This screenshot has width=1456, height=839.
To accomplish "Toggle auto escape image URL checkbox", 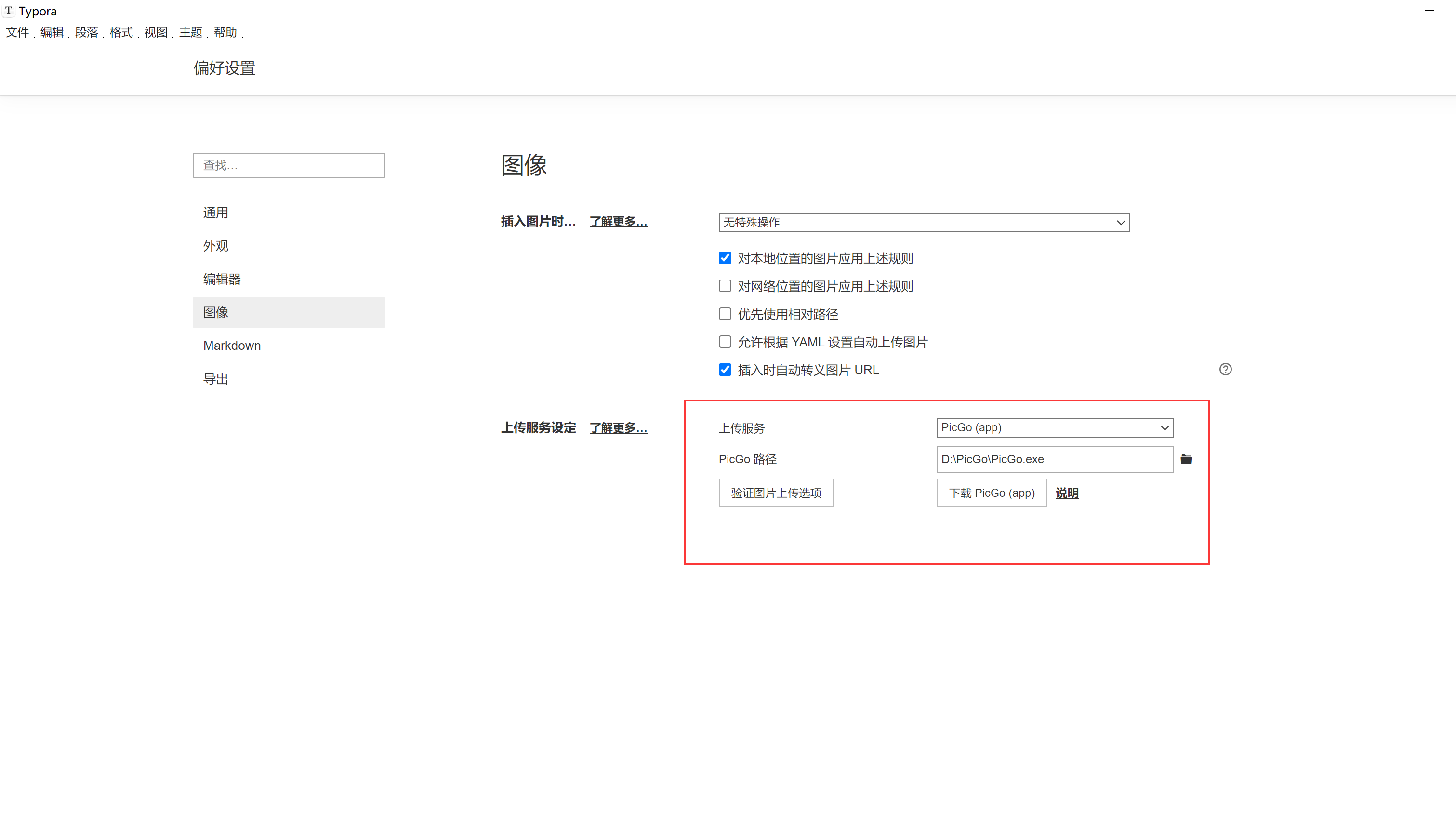I will tap(725, 370).
